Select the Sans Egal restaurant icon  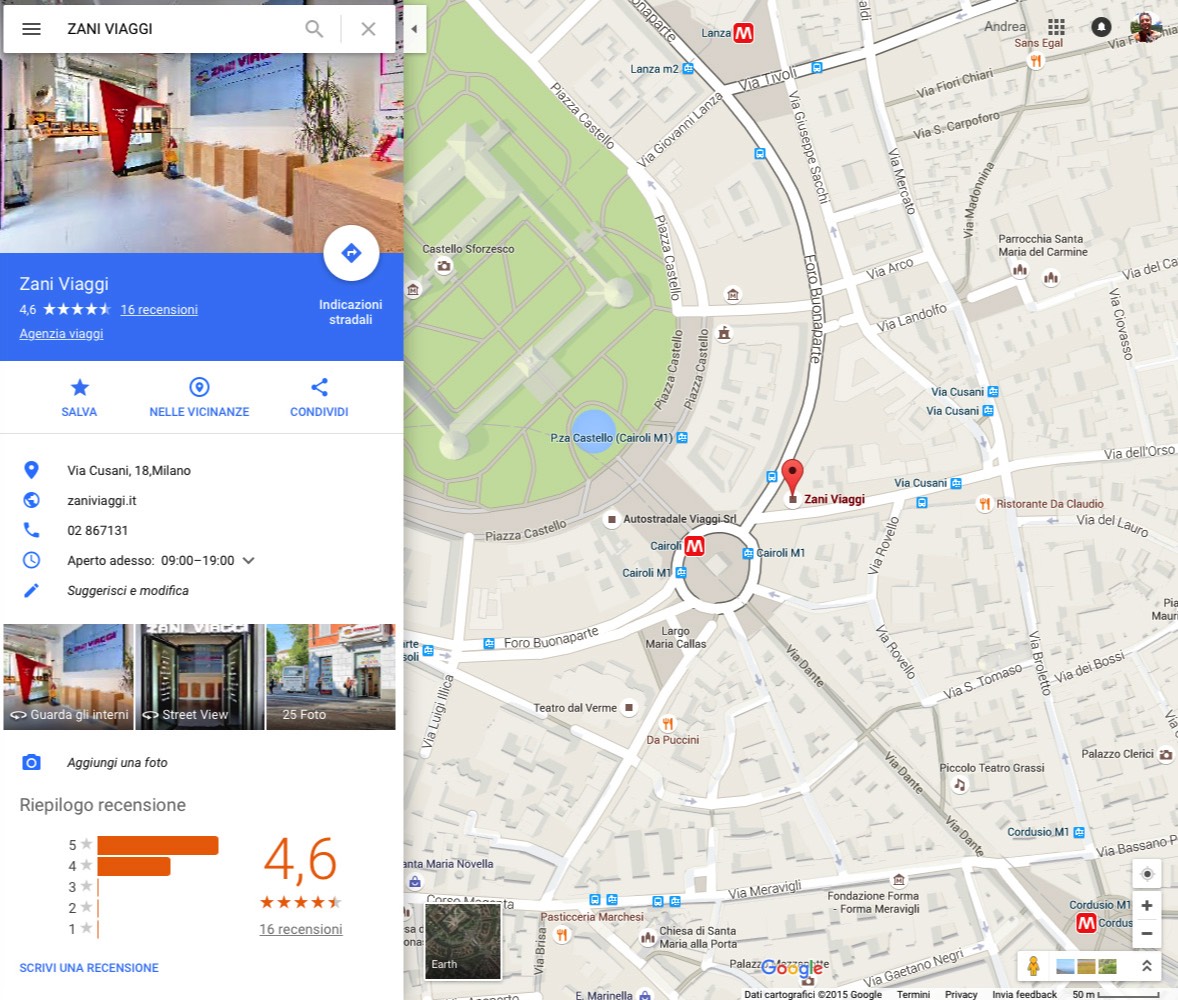coord(1036,60)
